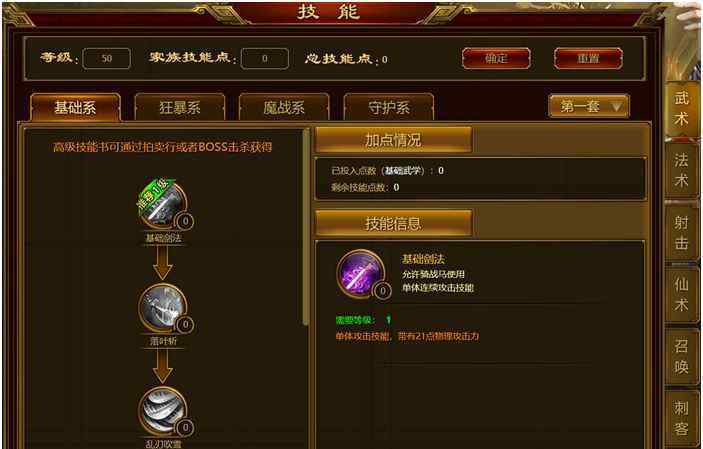Screen dimensions: 703x449
Task: Click the purple 基础剑法 icon in skill info
Action: [x=361, y=274]
